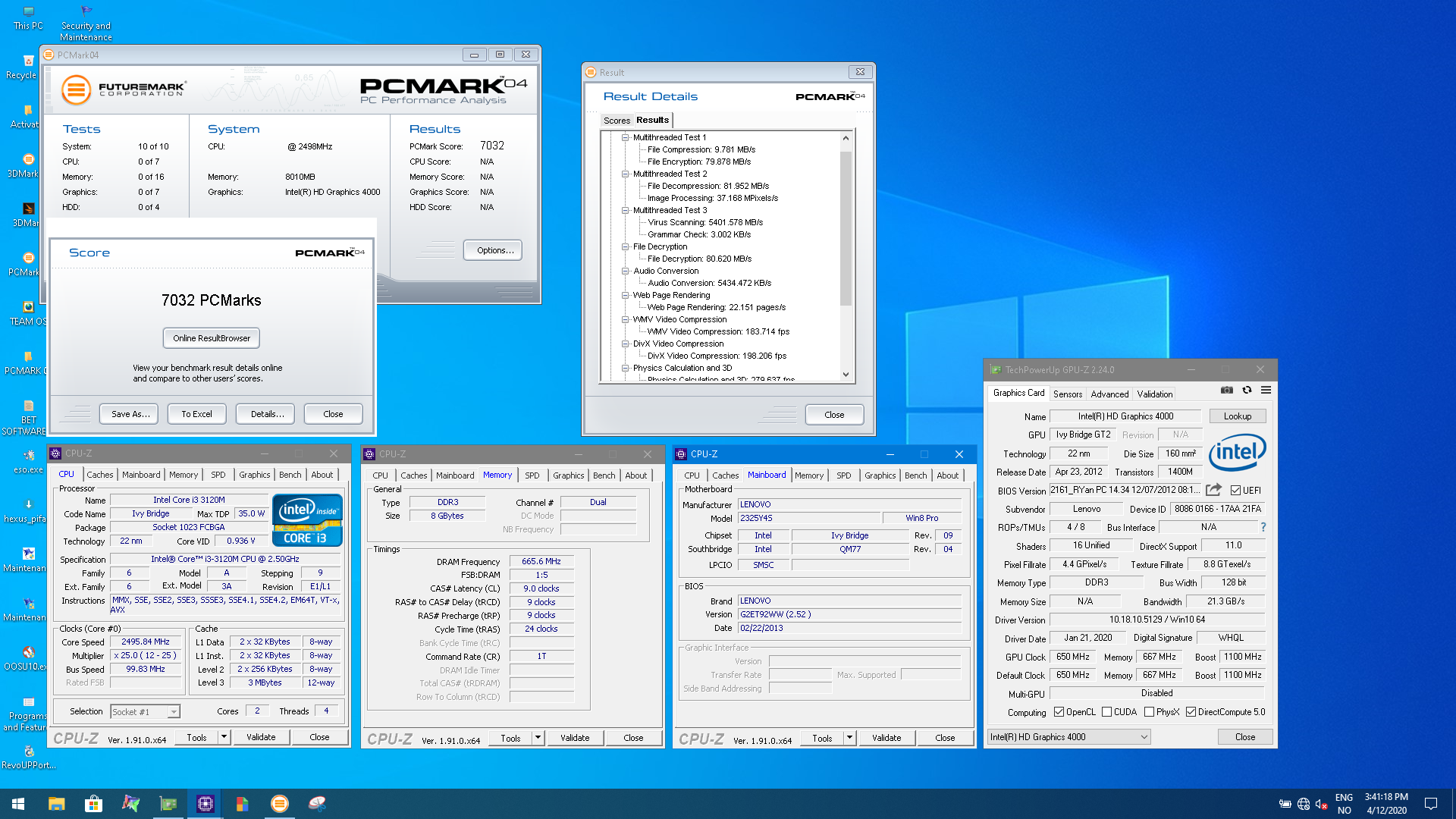This screenshot has height=819, width=1456.
Task: Toggle the UEFI checkbox in GPU-Z
Action: [x=1236, y=491]
